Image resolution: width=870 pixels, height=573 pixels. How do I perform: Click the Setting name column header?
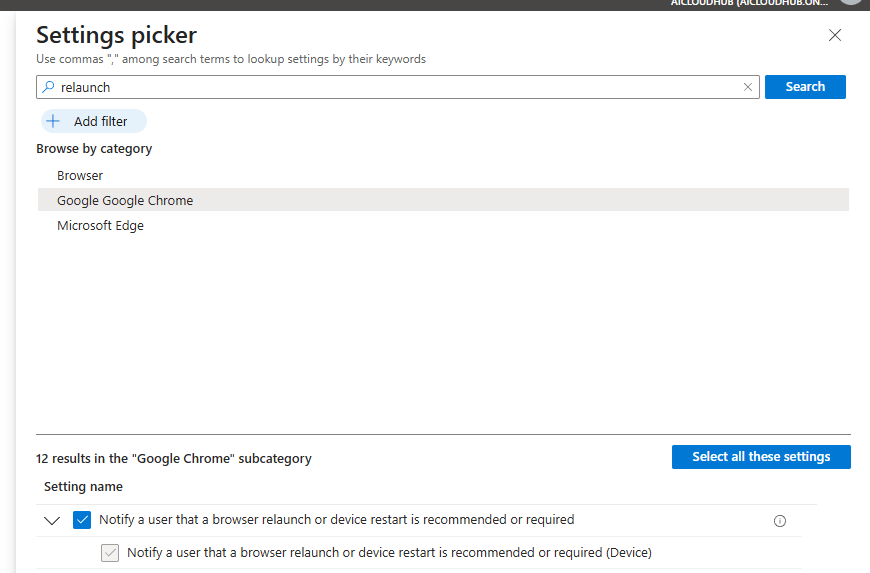pos(83,487)
